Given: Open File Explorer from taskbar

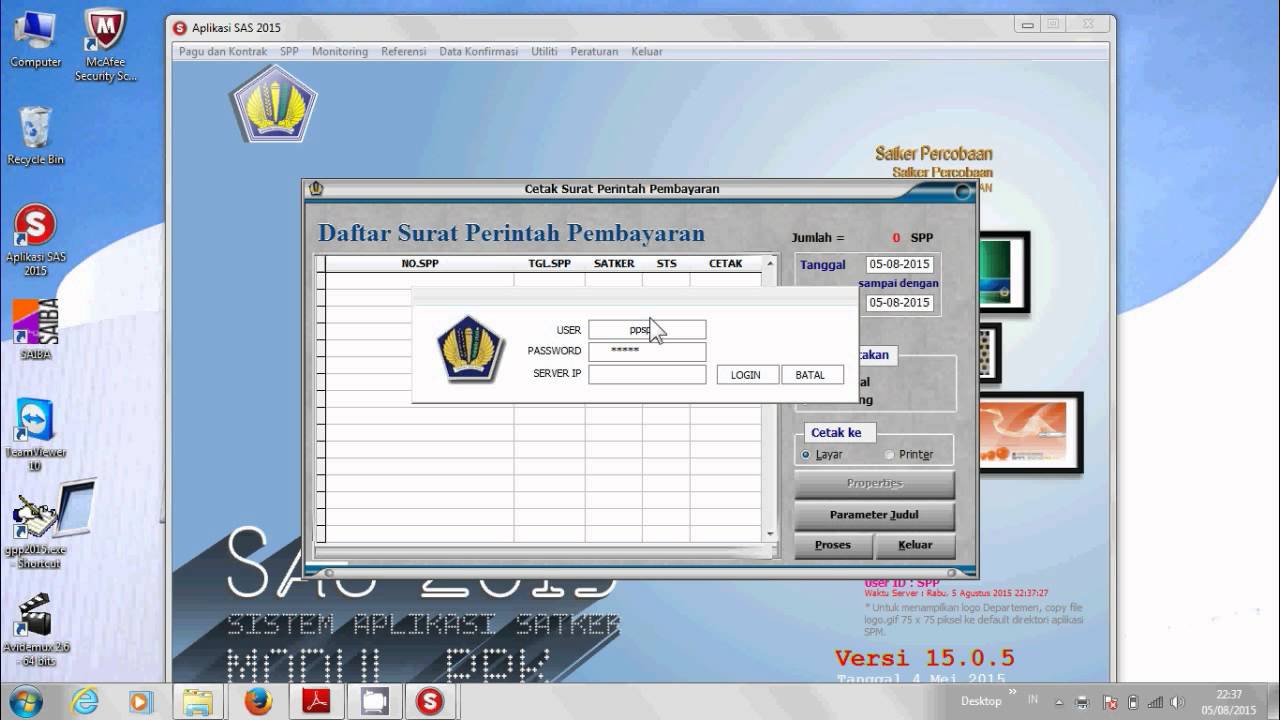Looking at the screenshot, I should click(x=198, y=701).
